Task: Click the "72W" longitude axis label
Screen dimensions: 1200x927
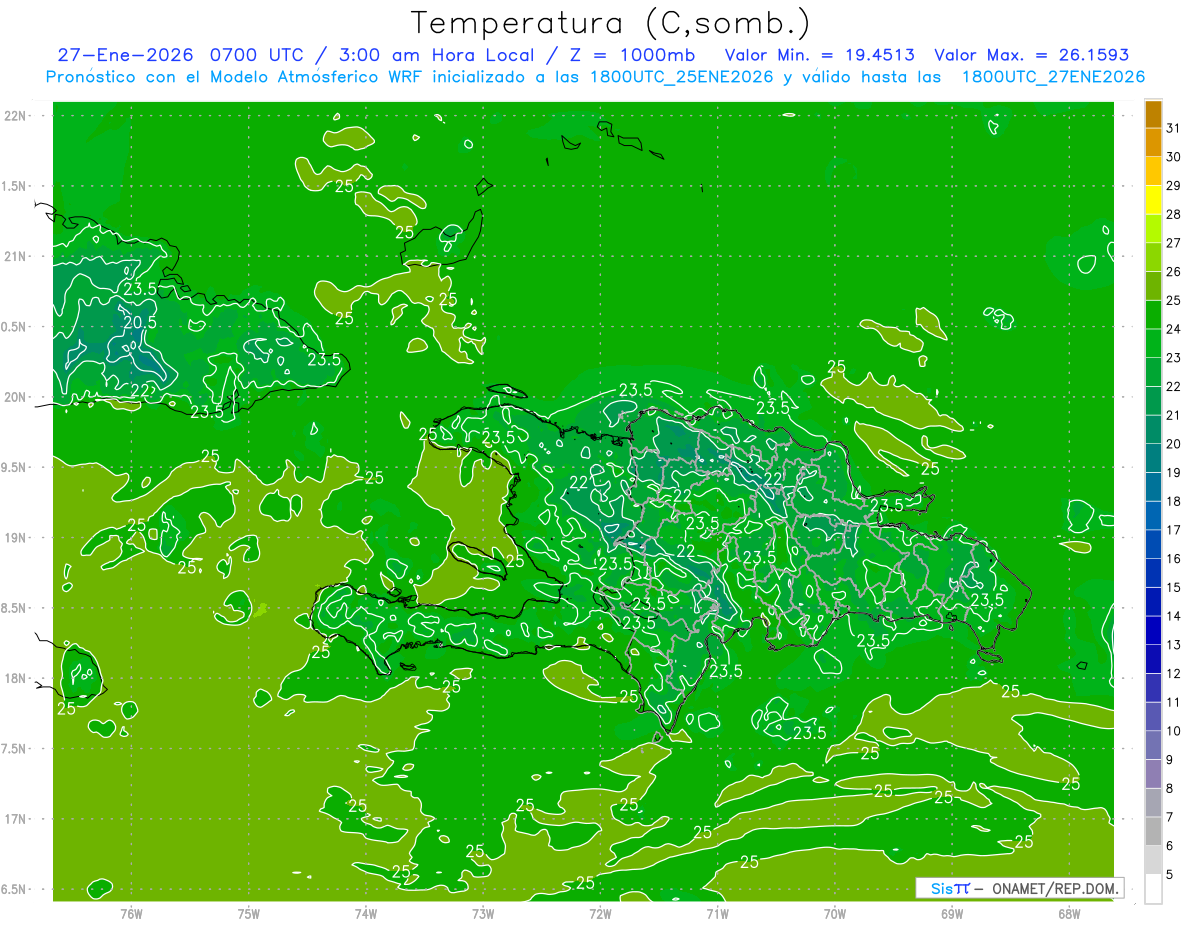Action: [600, 913]
